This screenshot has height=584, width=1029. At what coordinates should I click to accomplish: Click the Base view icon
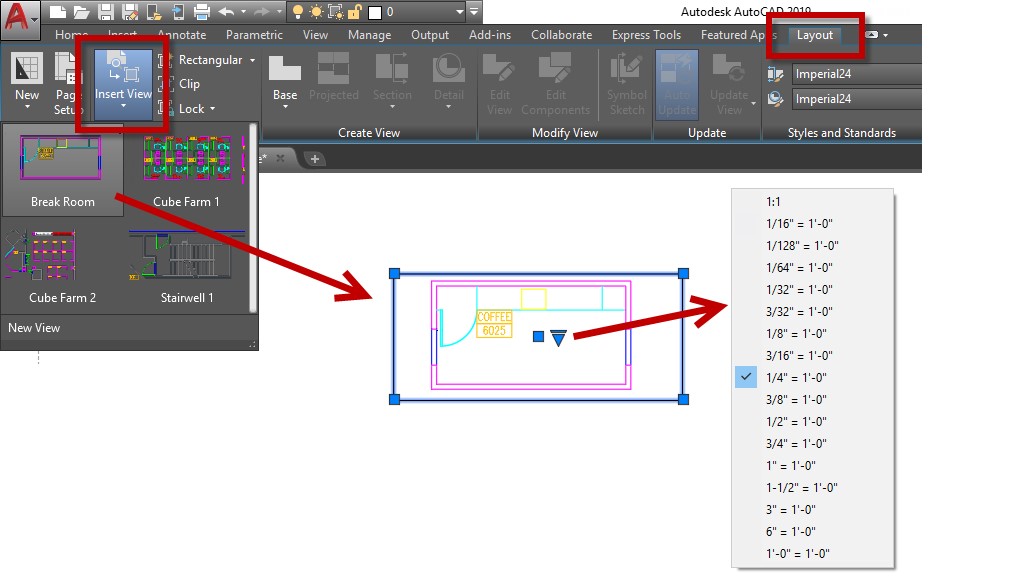285,78
